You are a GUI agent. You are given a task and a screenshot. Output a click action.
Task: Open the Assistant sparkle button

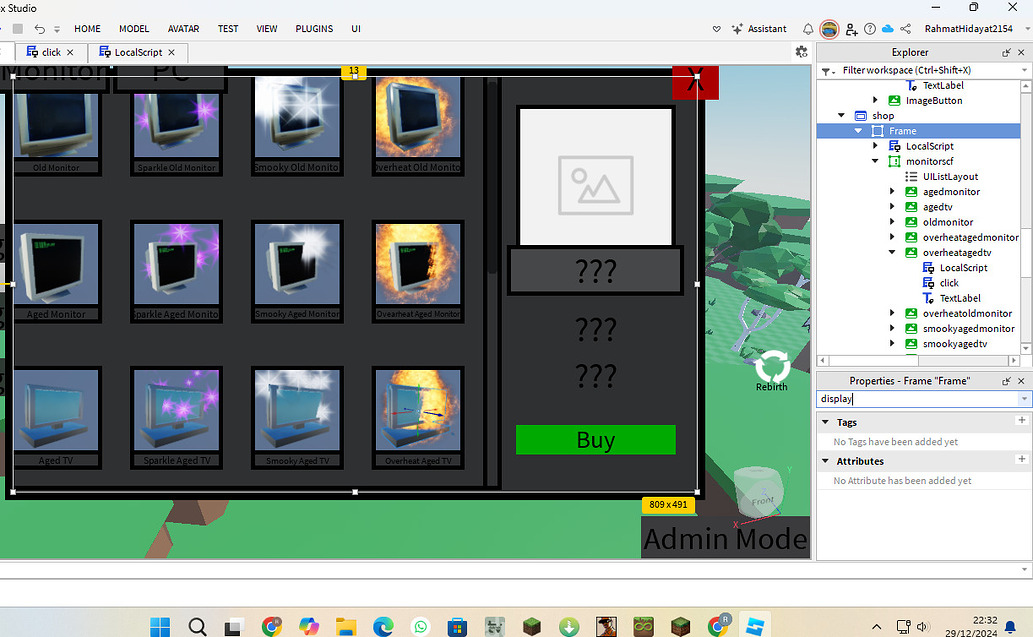pos(759,29)
